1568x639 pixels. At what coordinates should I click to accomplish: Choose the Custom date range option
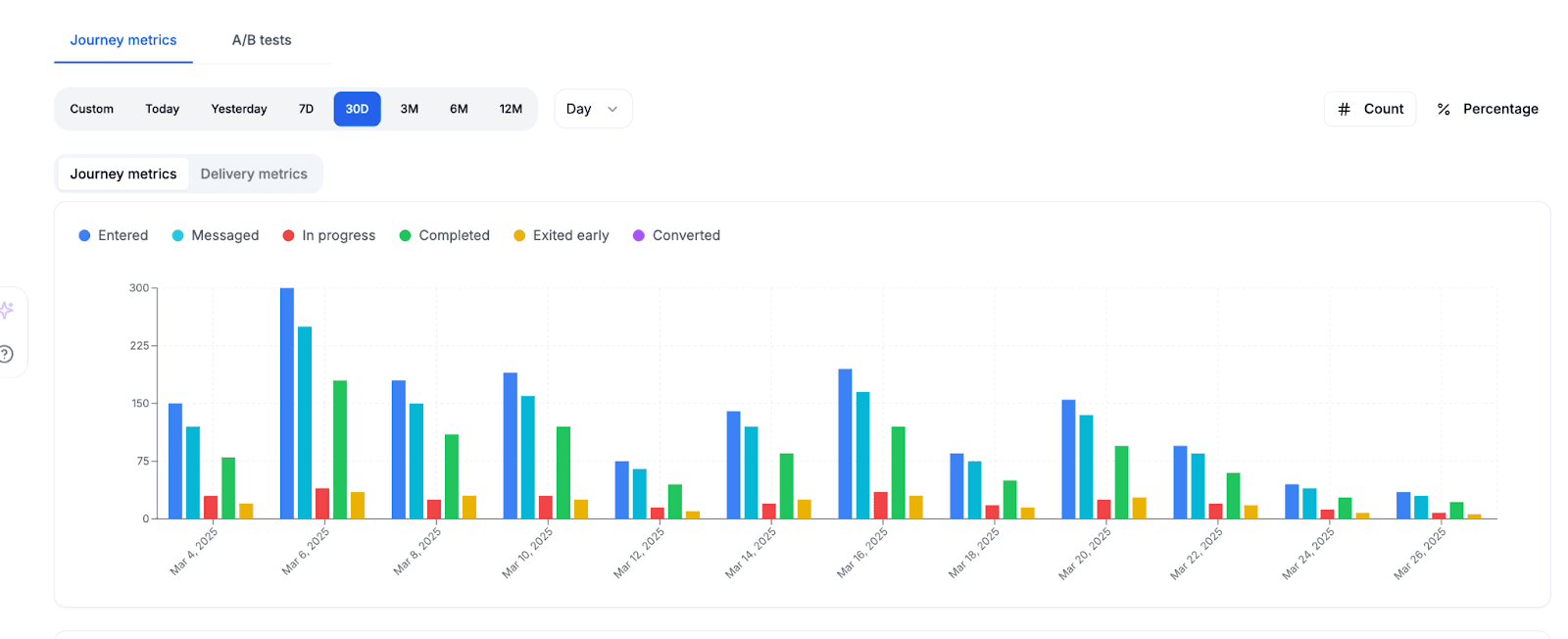click(91, 109)
